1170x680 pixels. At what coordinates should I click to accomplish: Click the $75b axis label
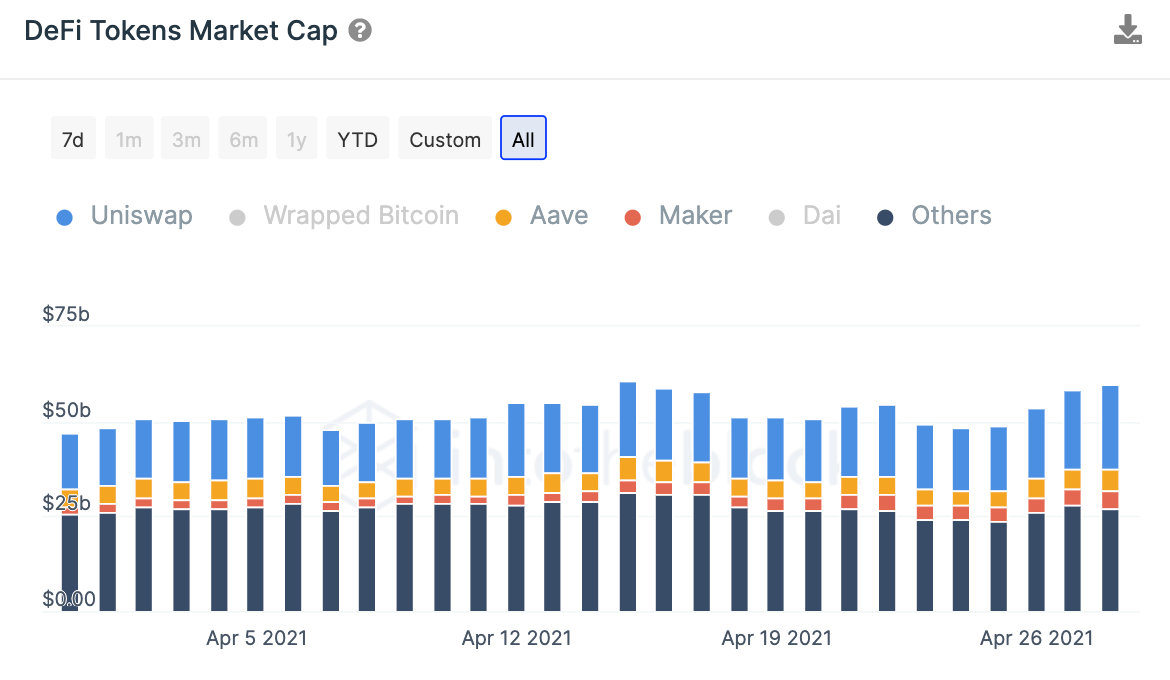click(66, 314)
